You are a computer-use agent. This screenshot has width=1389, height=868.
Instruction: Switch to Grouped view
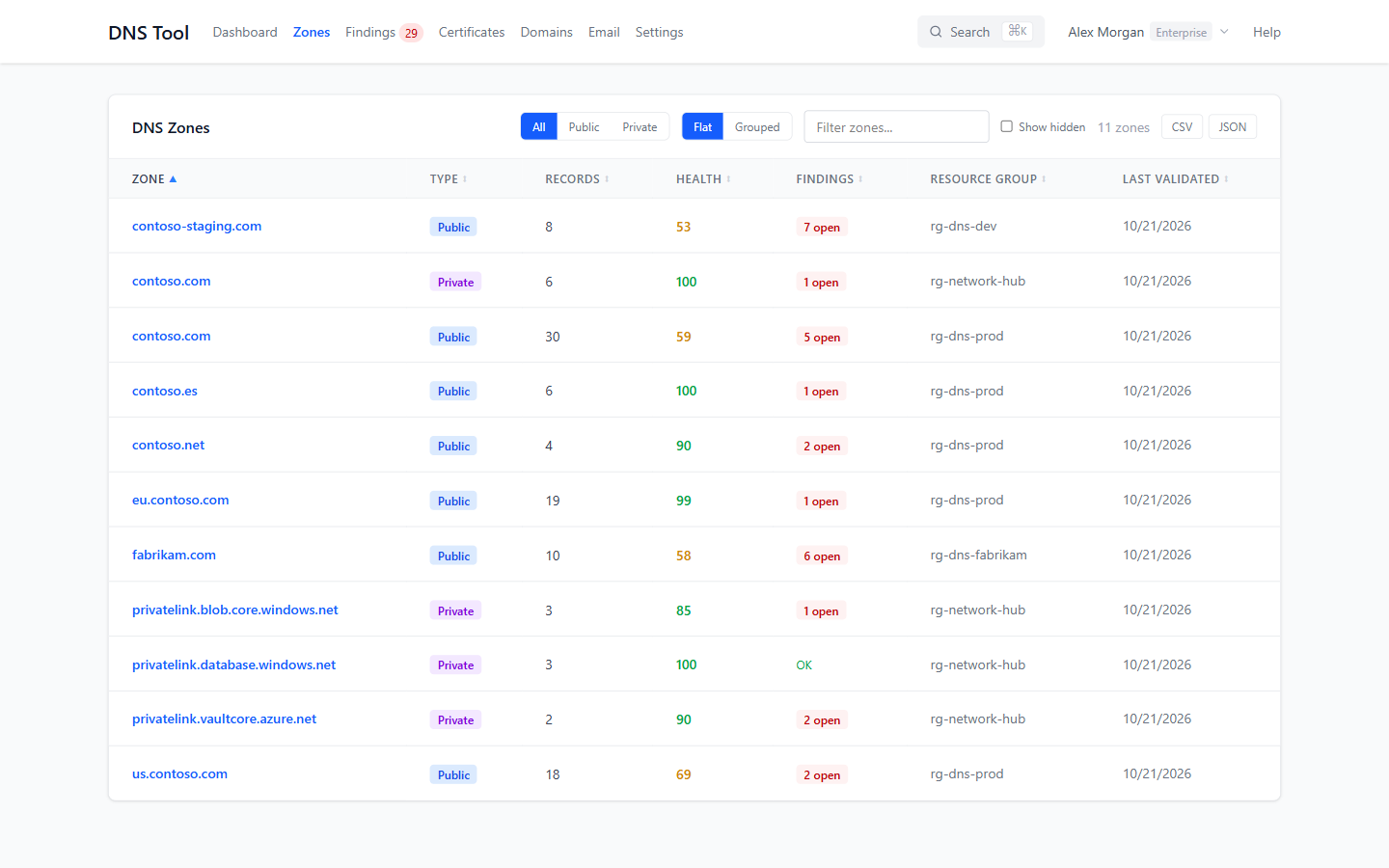coord(757,126)
